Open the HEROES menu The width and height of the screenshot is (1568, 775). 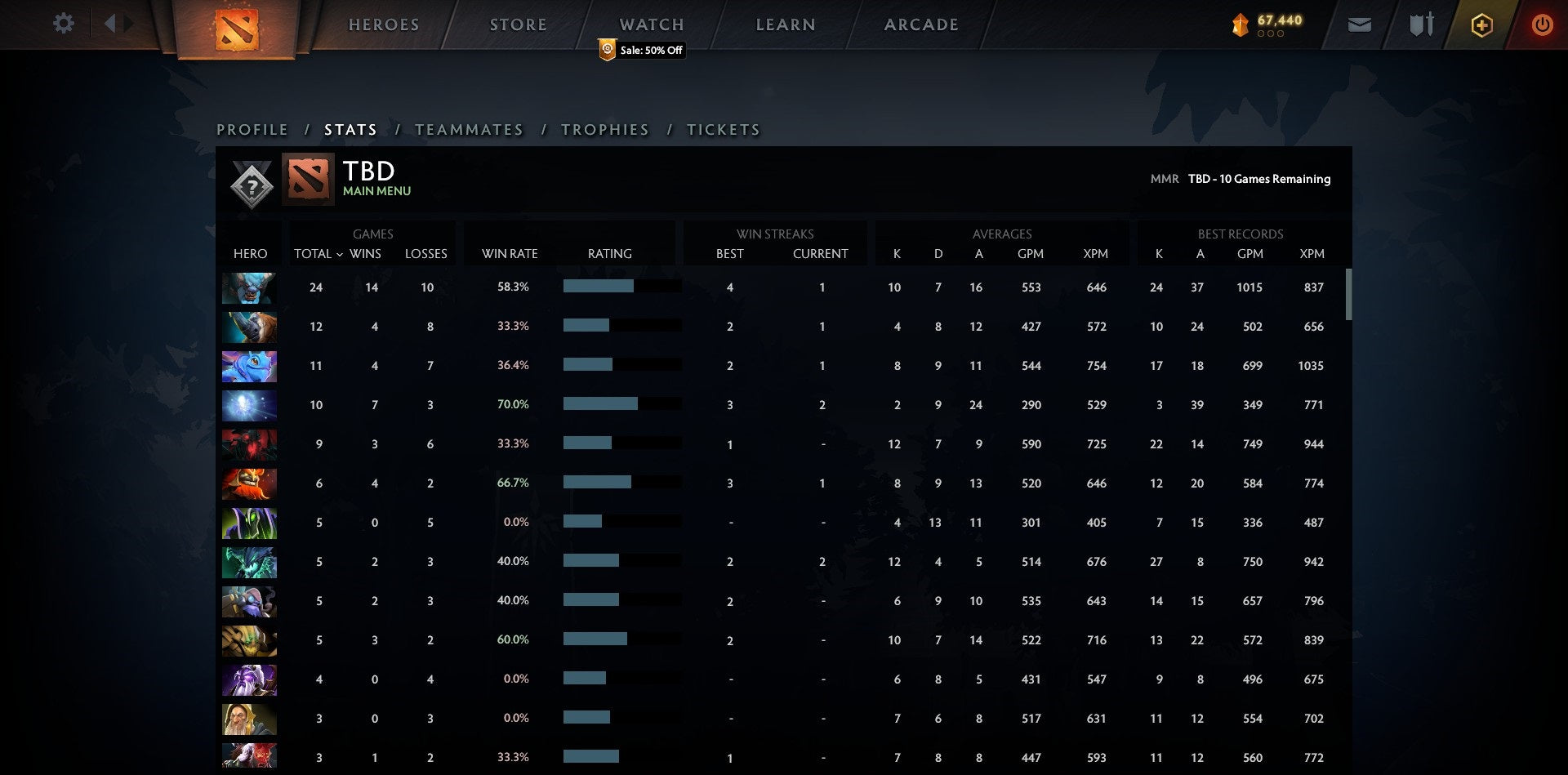384,25
